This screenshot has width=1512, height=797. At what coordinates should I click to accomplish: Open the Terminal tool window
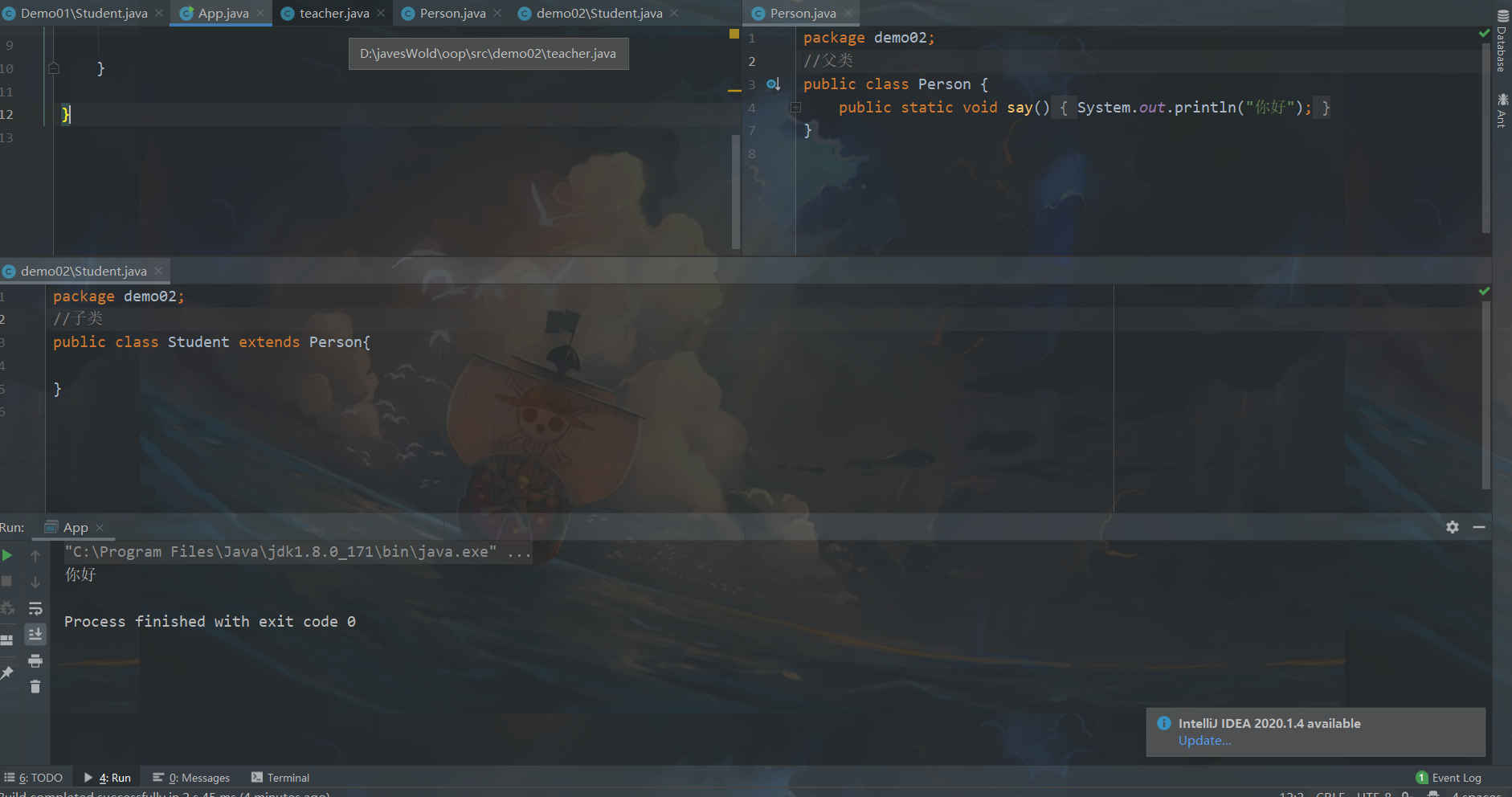pyautogui.click(x=280, y=778)
